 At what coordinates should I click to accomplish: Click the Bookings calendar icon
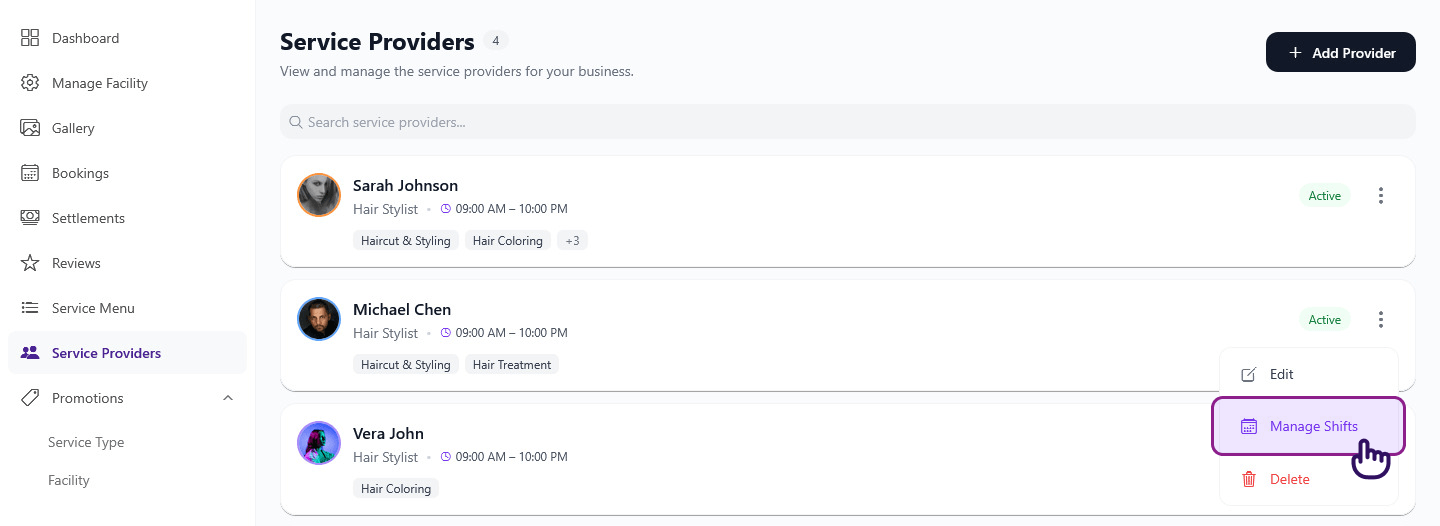(x=30, y=173)
